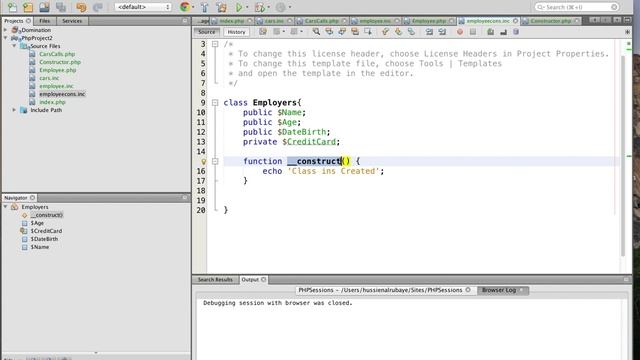This screenshot has height=360, width=640.
Task: Open the employee.inc editor tab
Action: [x=375, y=21]
